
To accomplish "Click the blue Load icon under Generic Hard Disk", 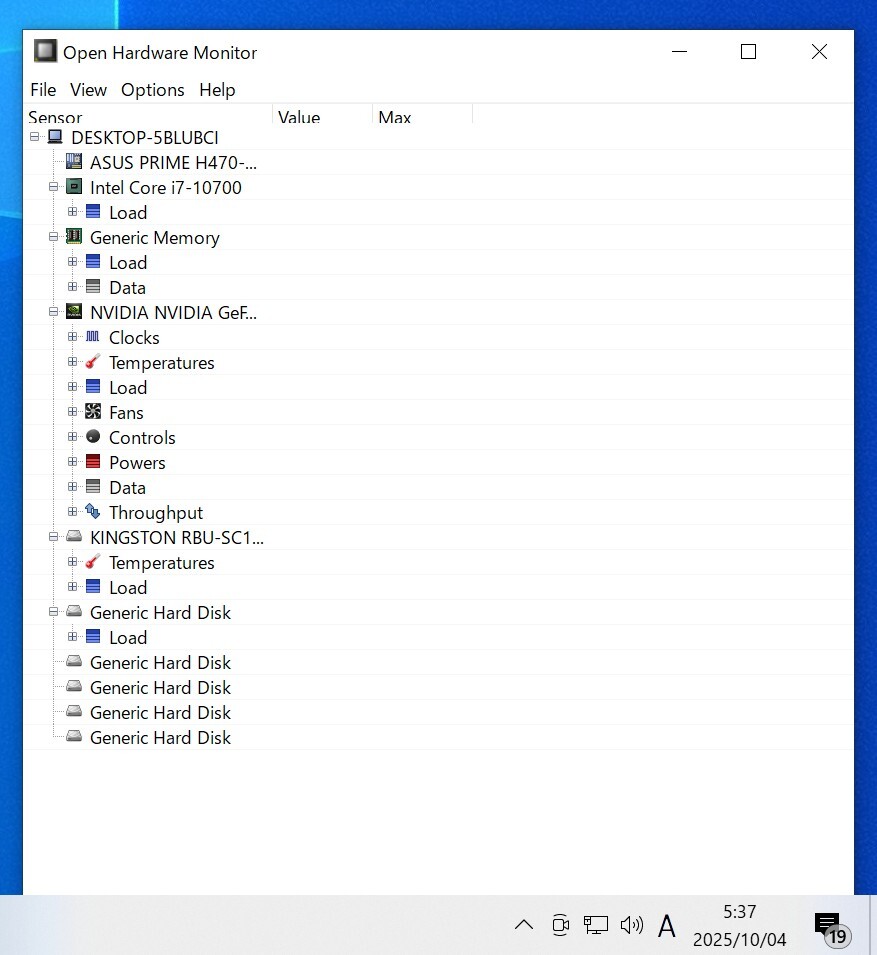I will (x=93, y=636).
